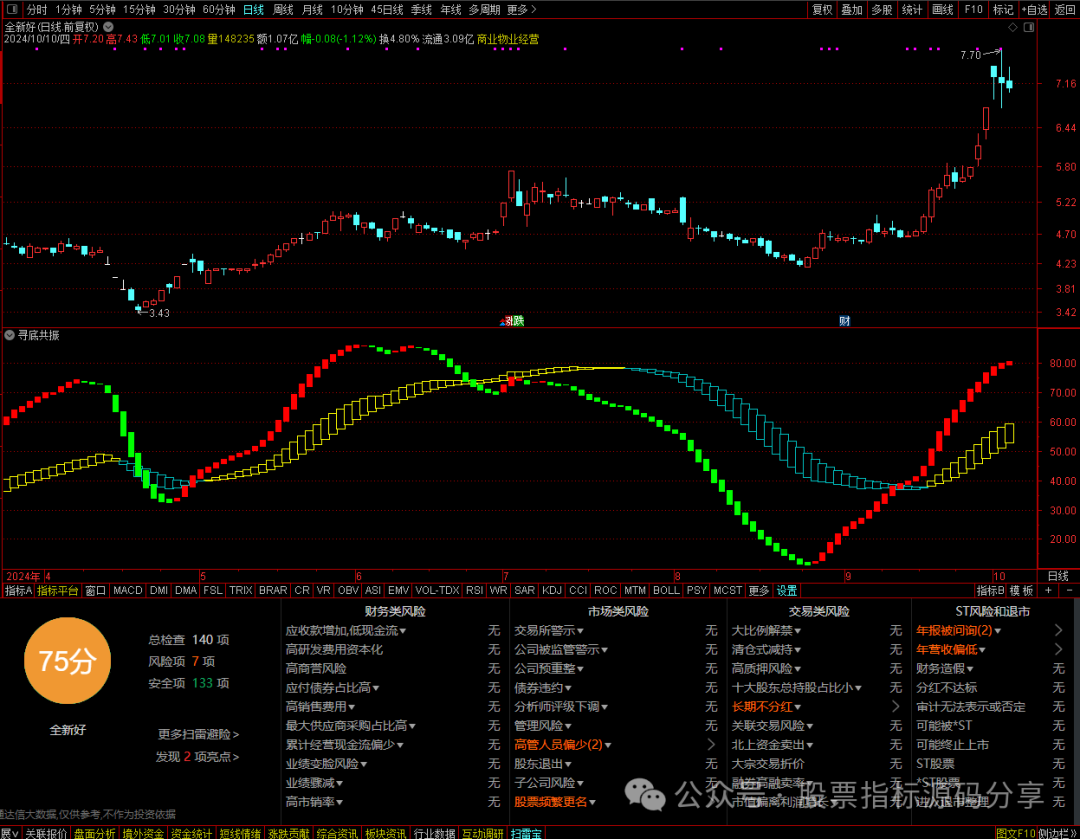Select the VOL-TDX indicator
This screenshot has width=1080, height=839.
(x=437, y=590)
